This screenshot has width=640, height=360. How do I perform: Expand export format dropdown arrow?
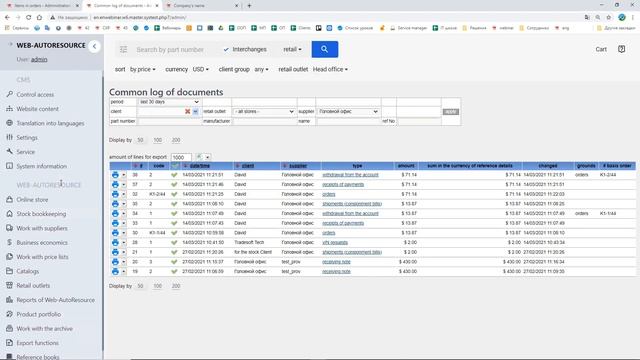tap(207, 157)
